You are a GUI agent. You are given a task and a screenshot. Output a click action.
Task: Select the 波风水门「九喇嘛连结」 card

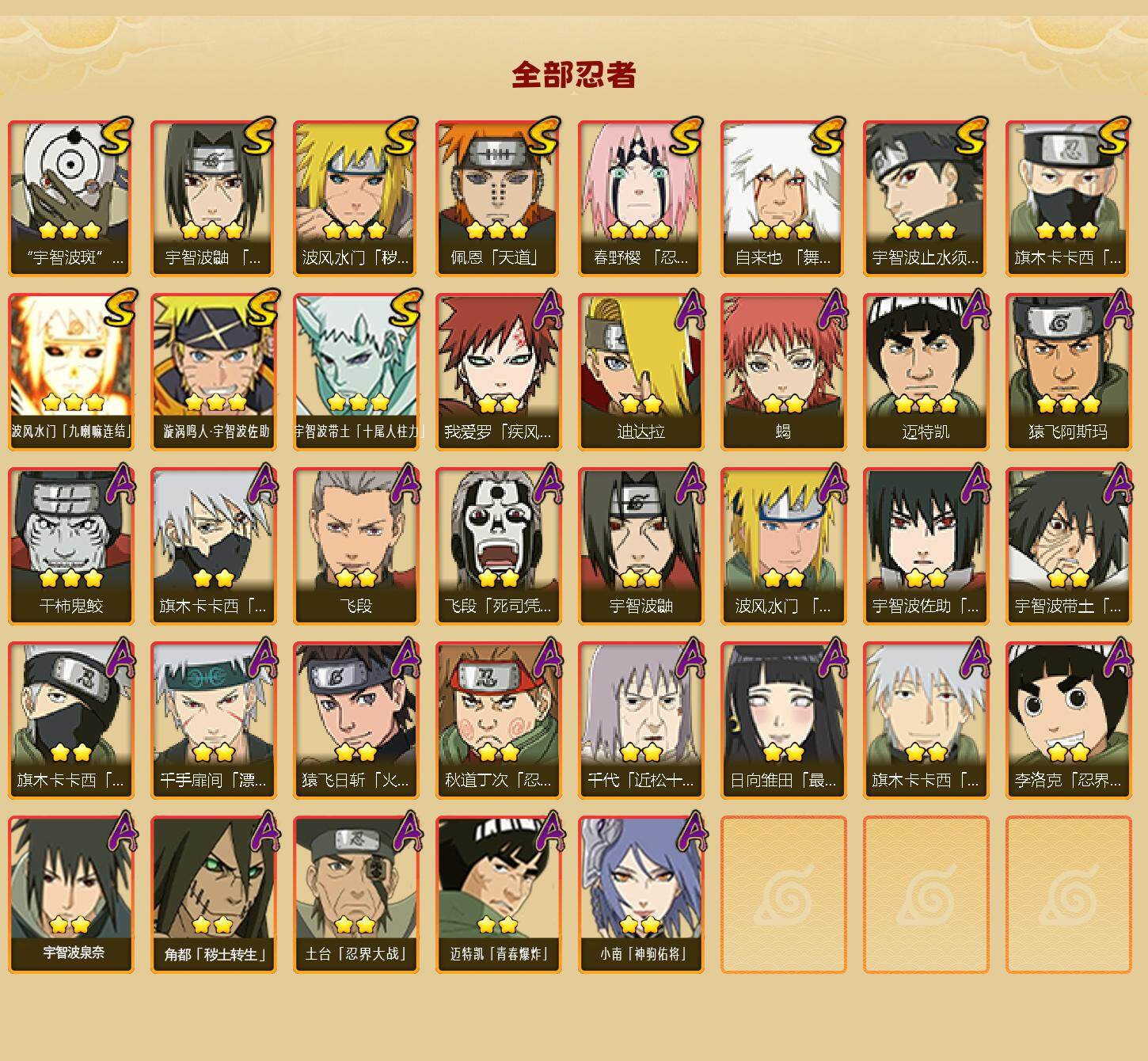pos(70,372)
